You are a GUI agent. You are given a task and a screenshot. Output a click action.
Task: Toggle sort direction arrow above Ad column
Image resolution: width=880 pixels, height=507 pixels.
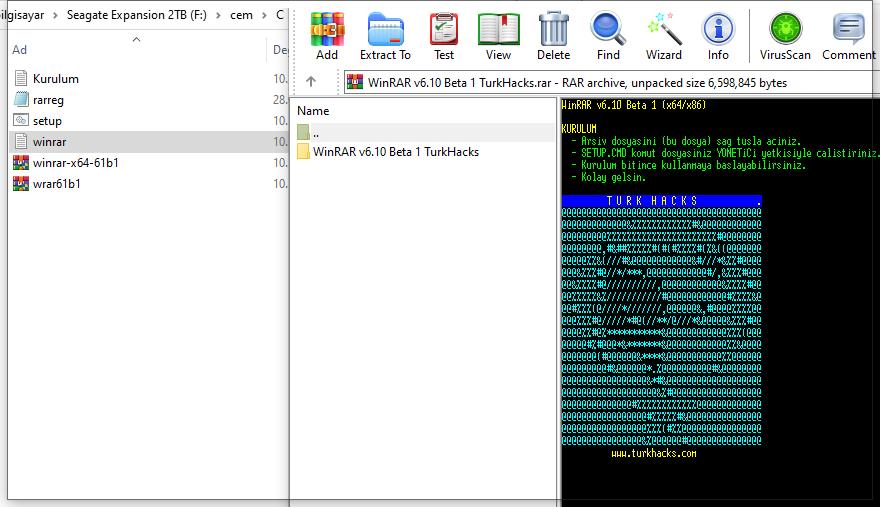tap(136, 39)
